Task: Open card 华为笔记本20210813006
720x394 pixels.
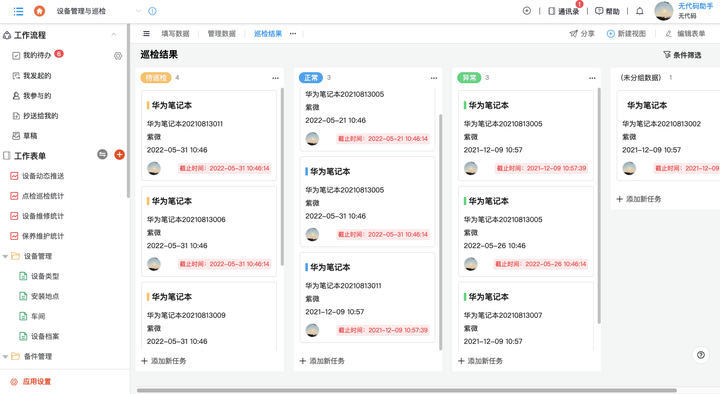Action: (x=209, y=231)
